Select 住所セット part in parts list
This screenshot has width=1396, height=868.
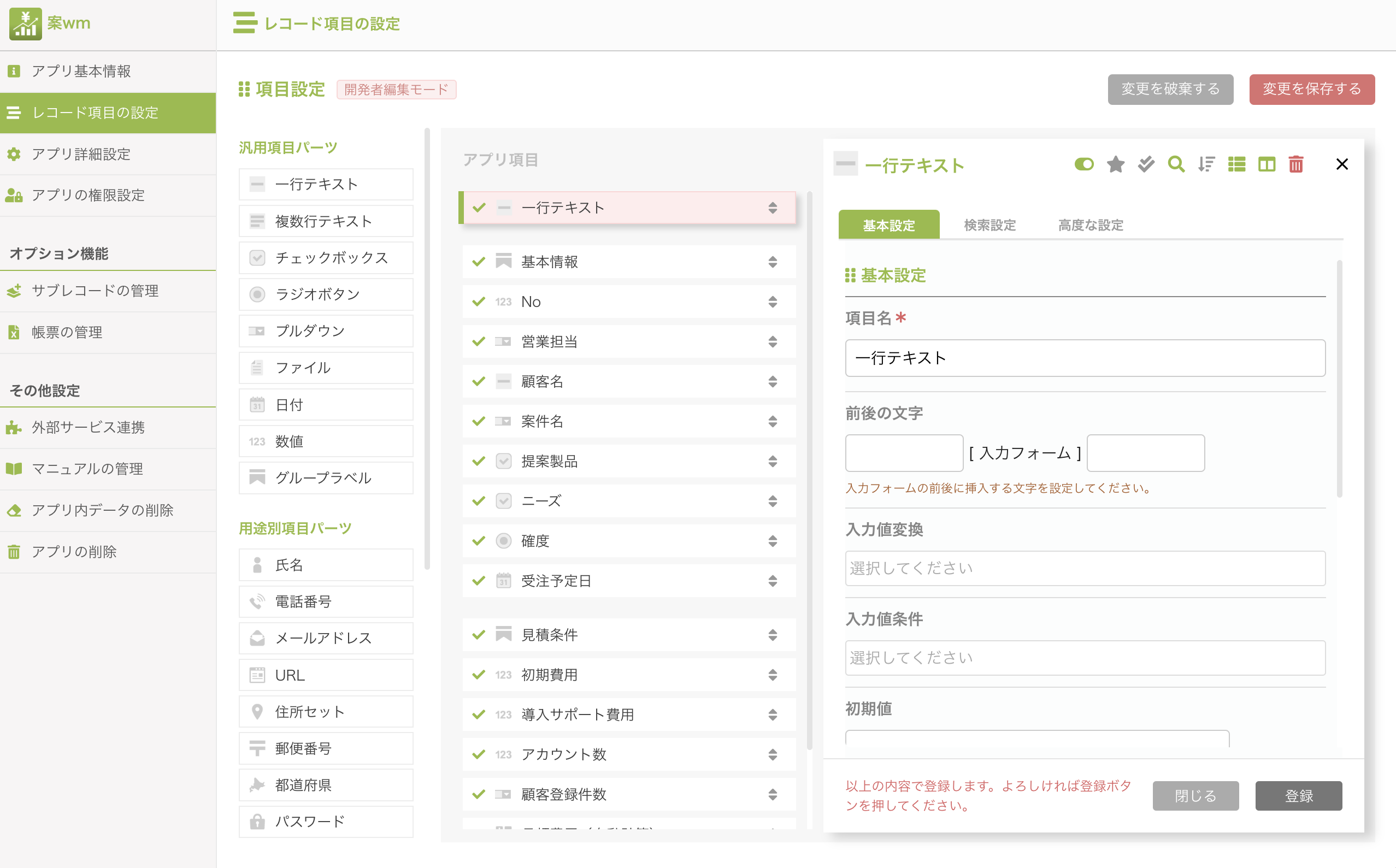326,712
